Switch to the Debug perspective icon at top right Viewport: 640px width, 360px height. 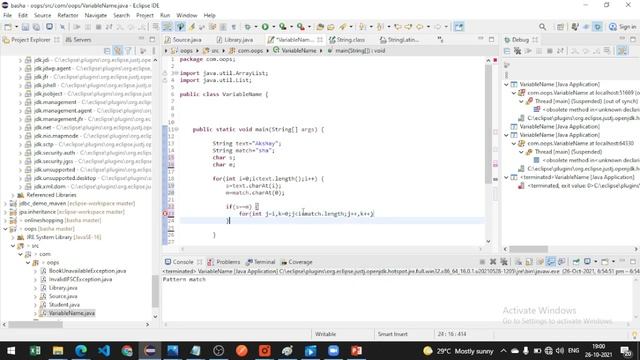tap(598, 27)
